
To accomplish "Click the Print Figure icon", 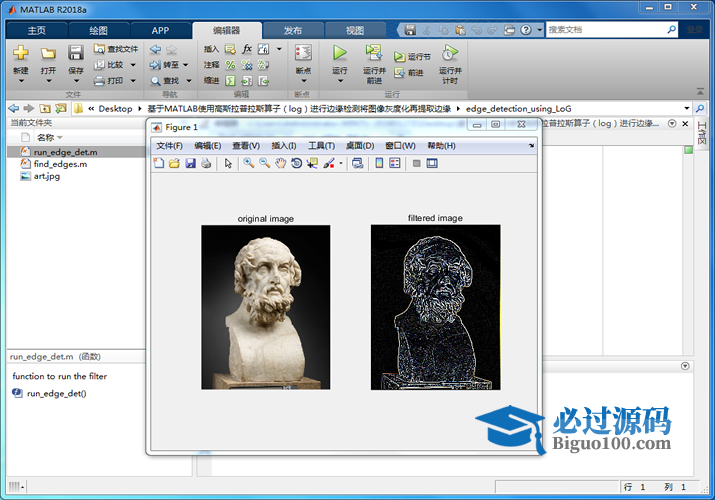I will click(x=206, y=163).
